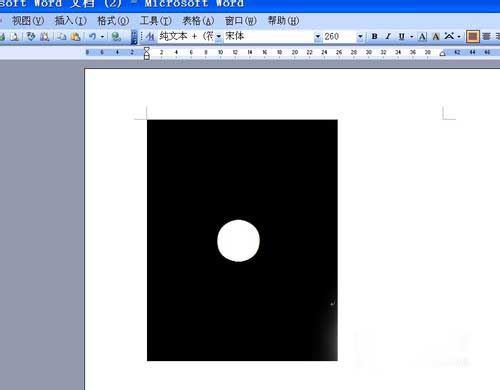Open the 窗口(W) menu
Image resolution: width=500 pixels, height=390 pixels.
click(x=241, y=21)
